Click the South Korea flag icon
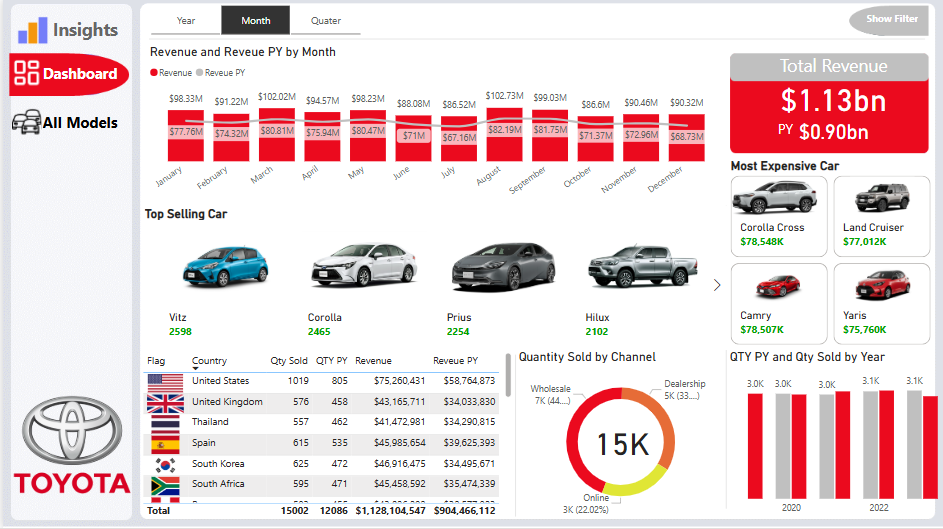This screenshot has width=943, height=529. (165, 465)
